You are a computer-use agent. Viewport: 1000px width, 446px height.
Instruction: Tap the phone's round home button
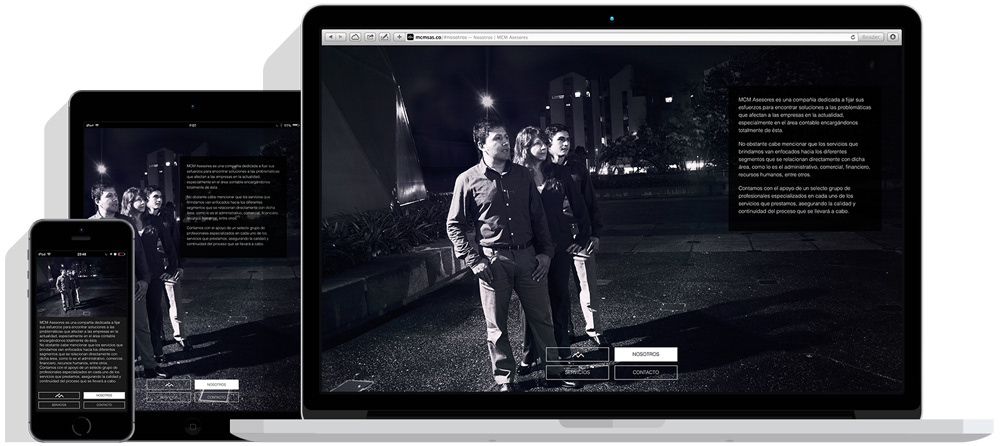(82, 426)
